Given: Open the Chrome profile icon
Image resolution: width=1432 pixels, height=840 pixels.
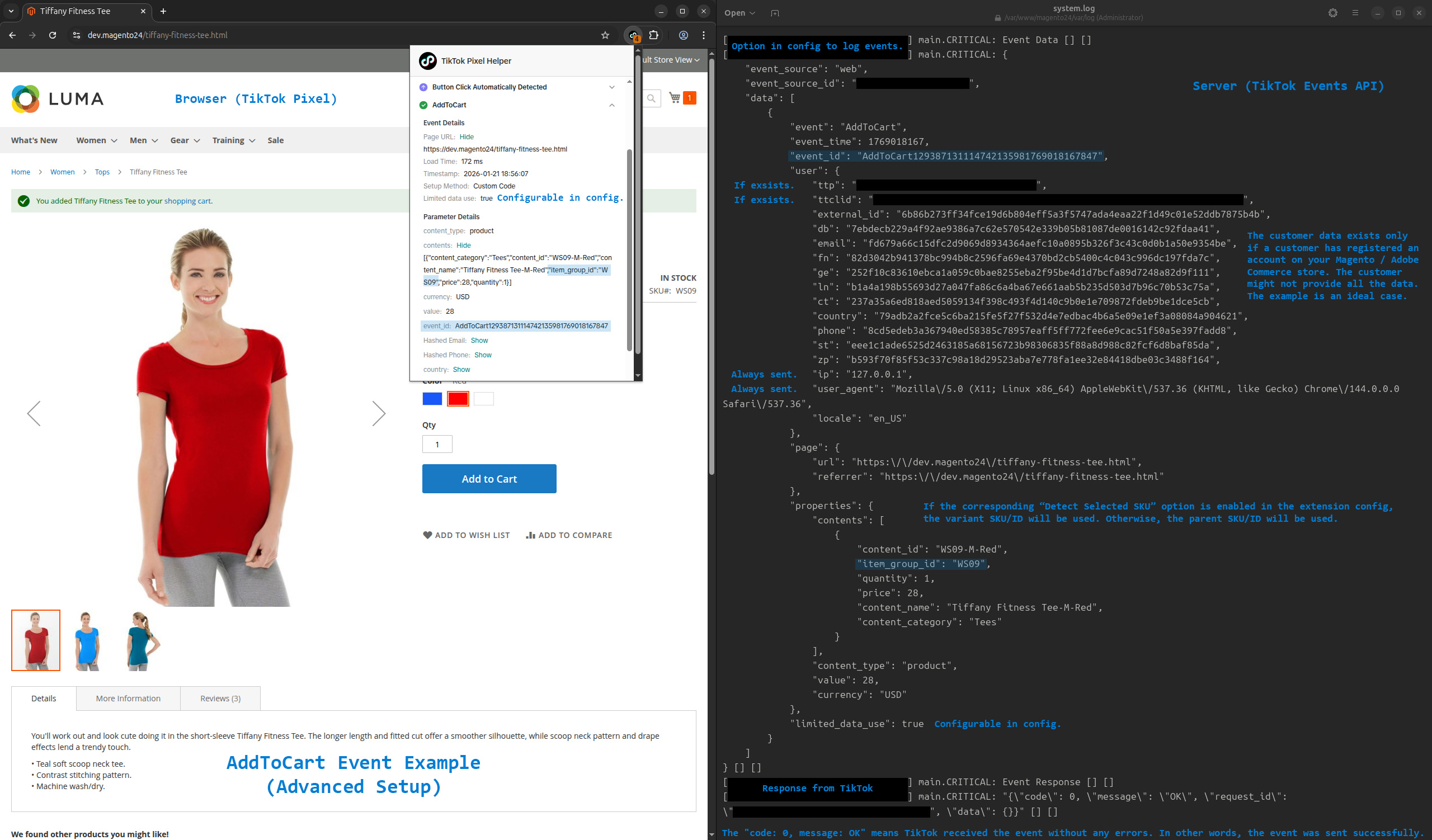Looking at the screenshot, I should pyautogui.click(x=684, y=35).
